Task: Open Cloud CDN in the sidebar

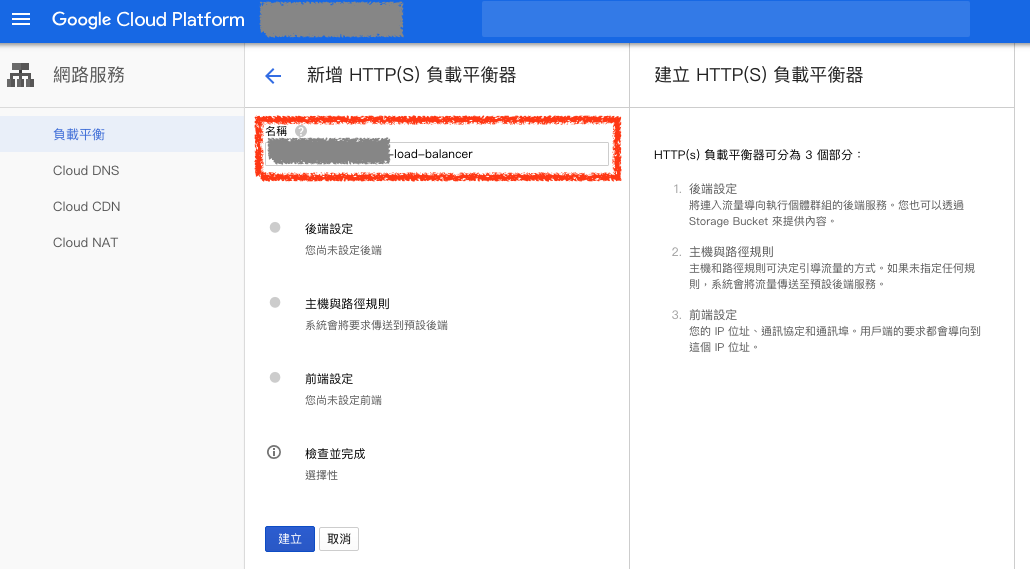Action: (86, 206)
